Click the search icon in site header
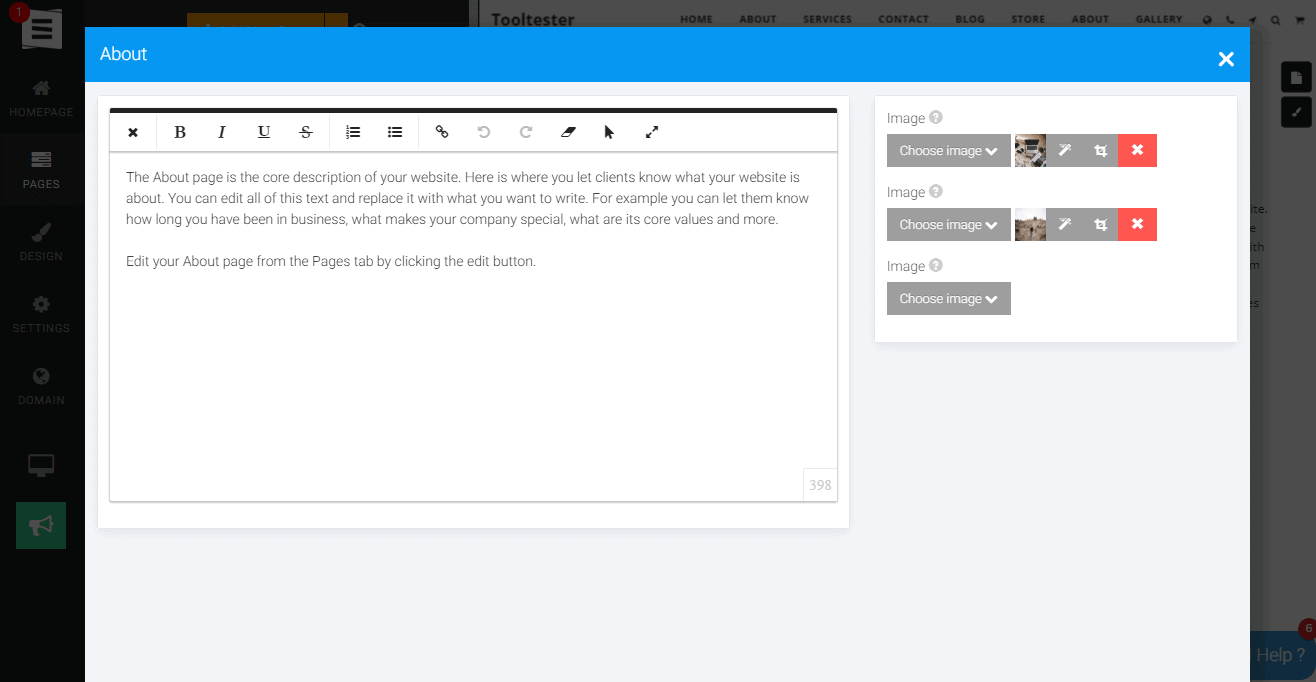Viewport: 1316px width, 682px height. point(1275,19)
